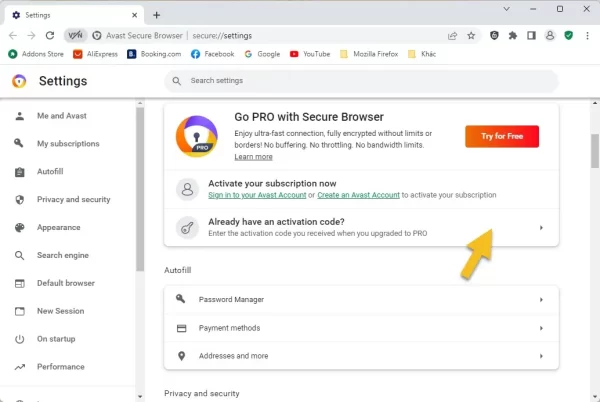The width and height of the screenshot is (600, 402).
Task: Follow the Learn more link
Action: [253, 157]
